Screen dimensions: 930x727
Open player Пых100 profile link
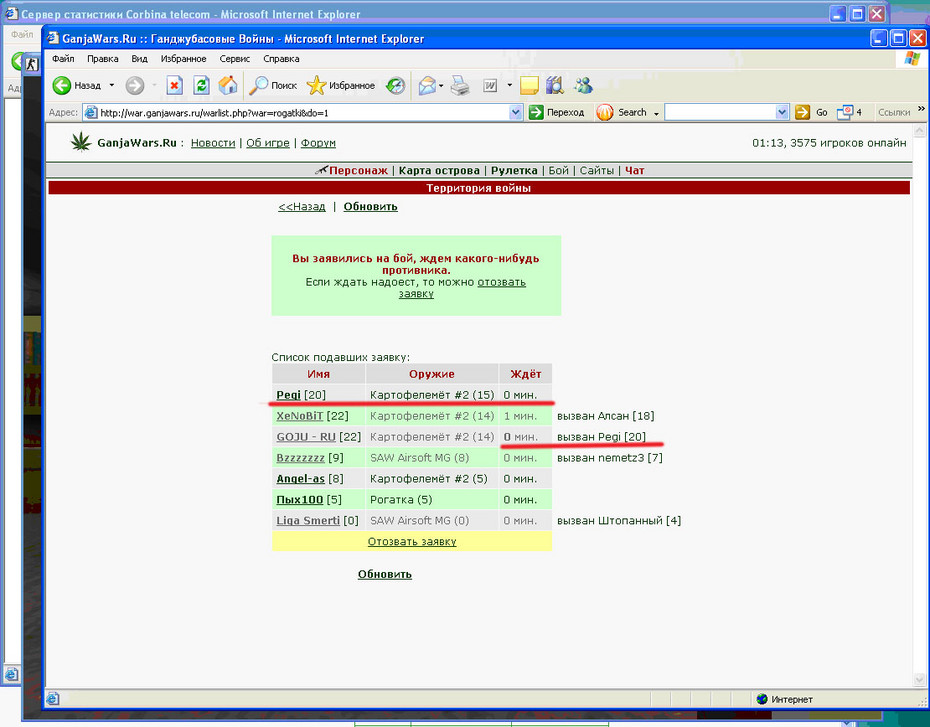tap(300, 500)
